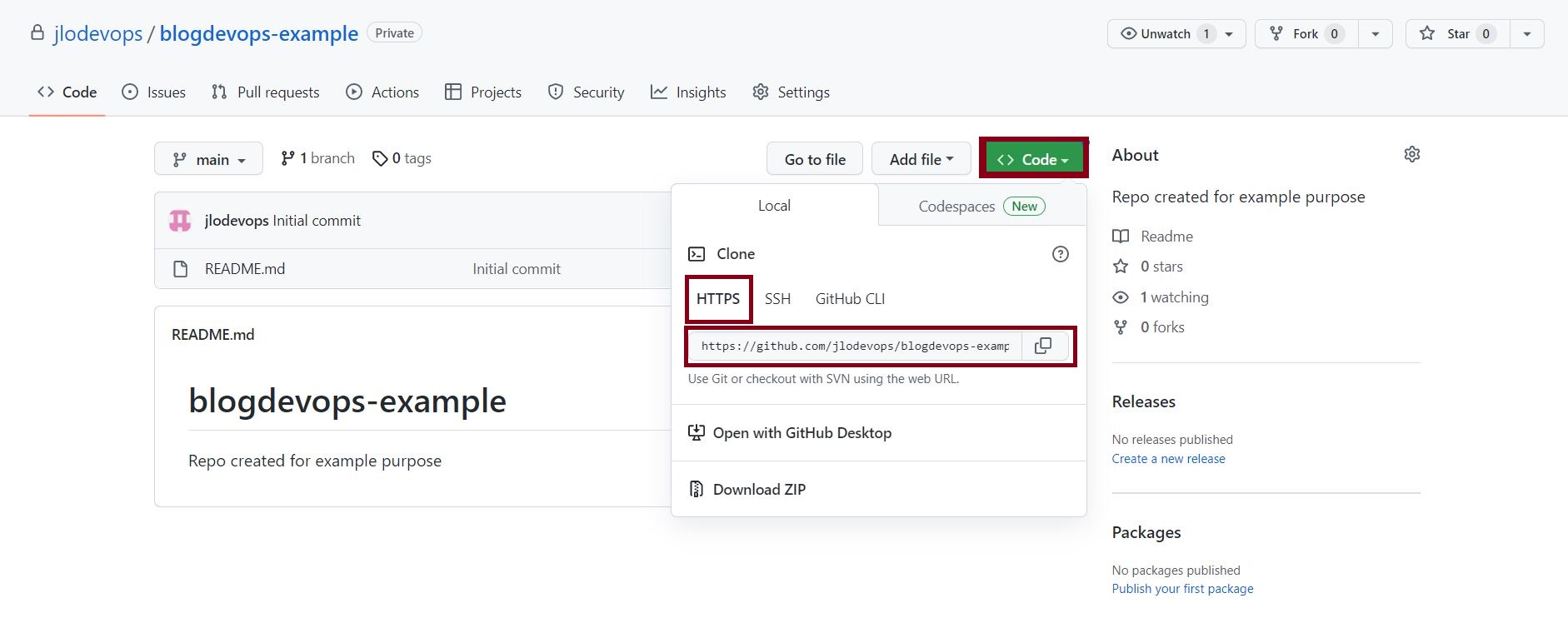Select the Local tab in clone panel
The width and height of the screenshot is (1568, 638).
click(775, 206)
